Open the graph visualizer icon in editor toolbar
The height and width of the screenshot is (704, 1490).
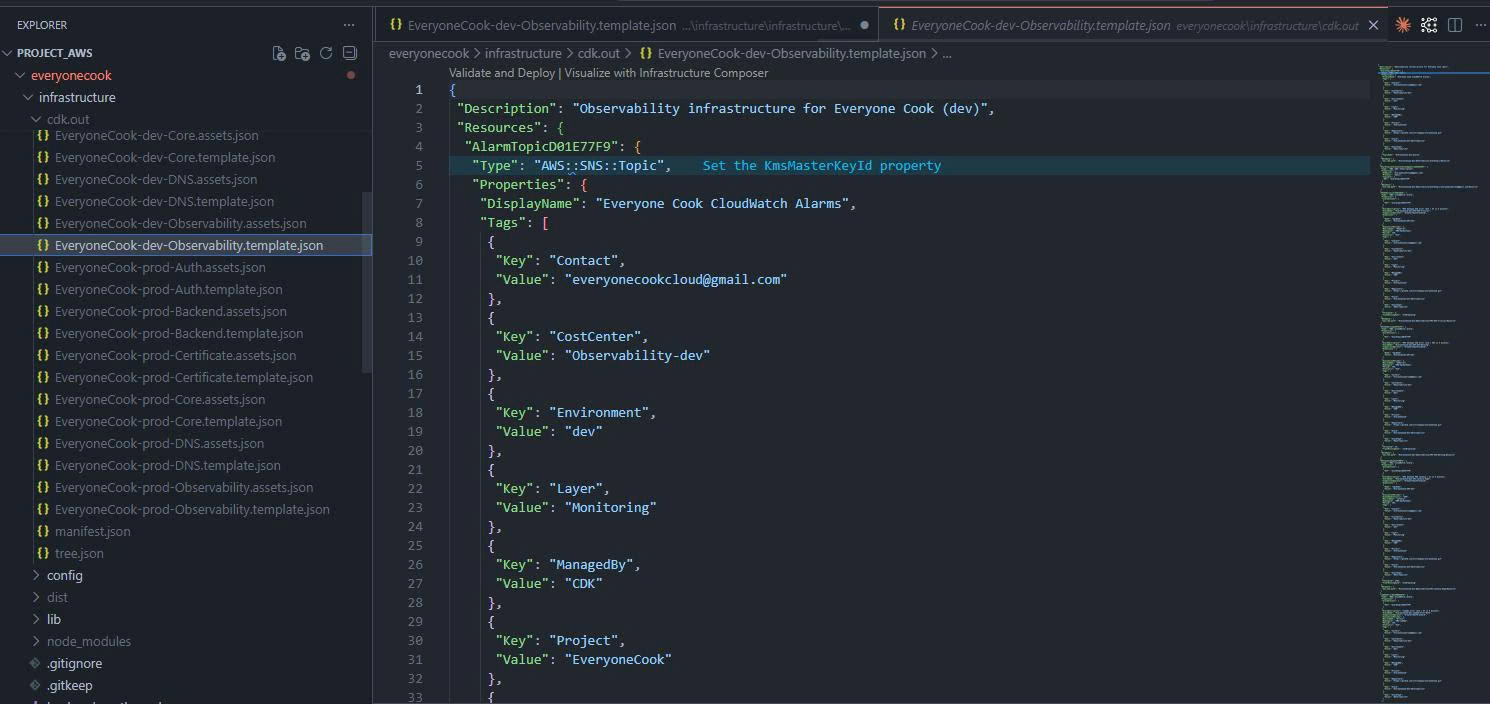[x=1429, y=25]
